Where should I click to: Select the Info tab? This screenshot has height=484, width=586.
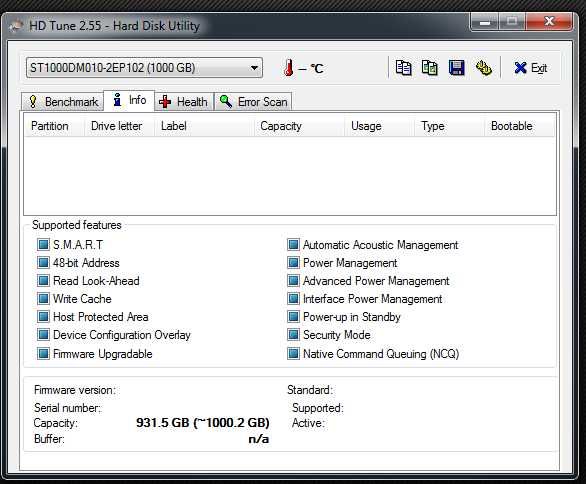click(x=129, y=101)
